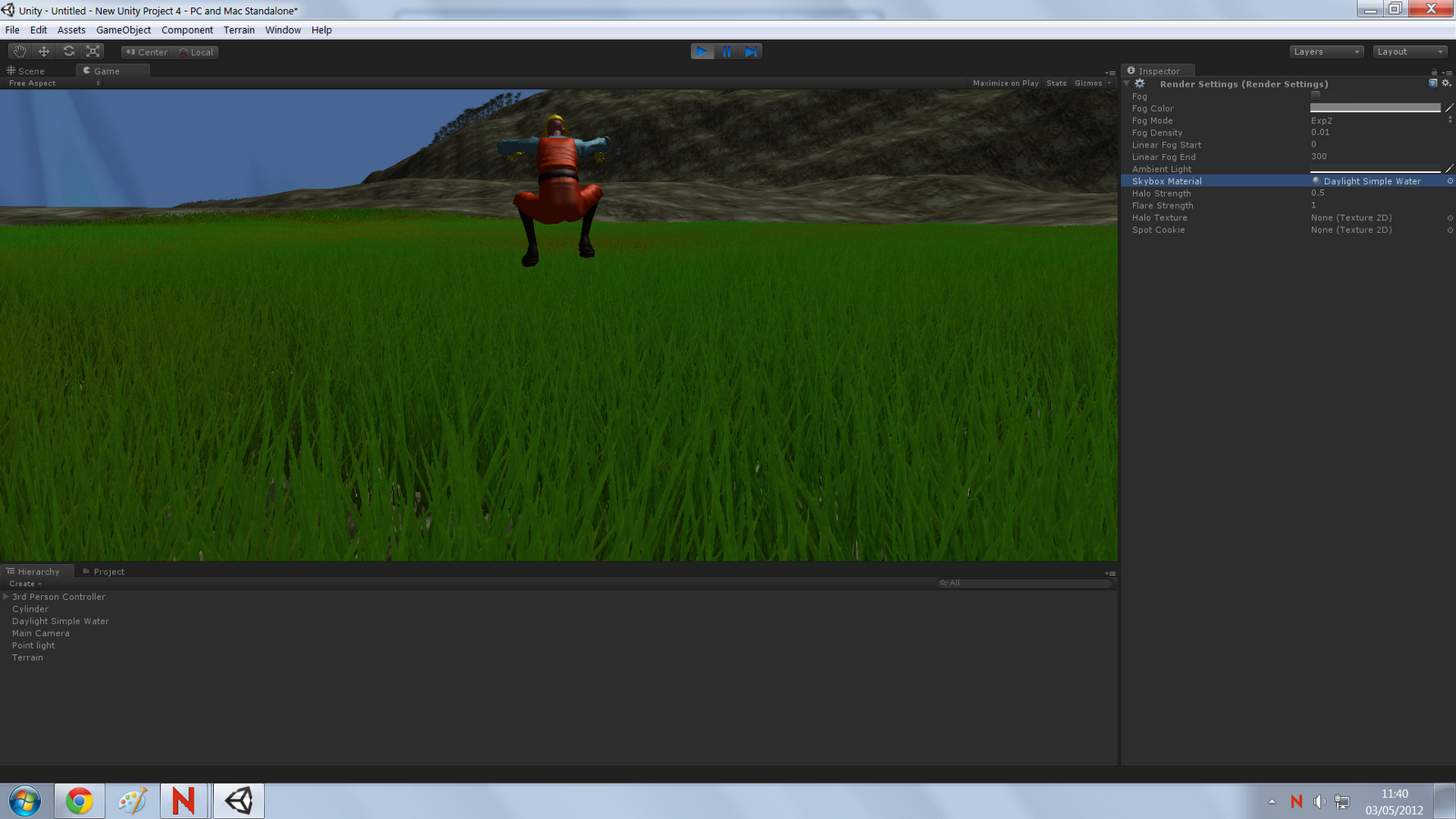1456x819 pixels.
Task: Open the Layout dropdown
Action: click(1409, 51)
